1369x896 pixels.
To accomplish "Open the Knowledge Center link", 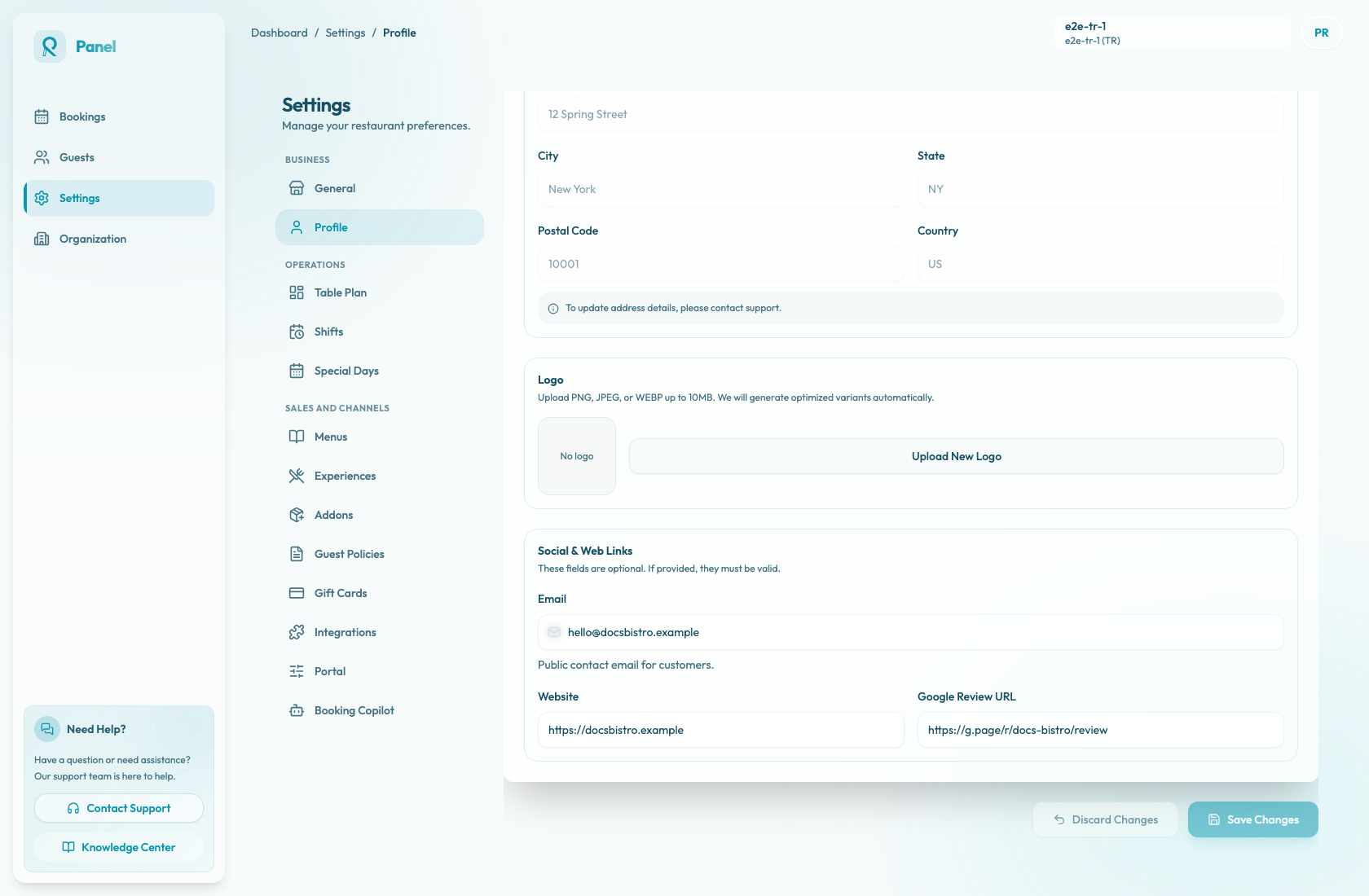I will tap(119, 847).
